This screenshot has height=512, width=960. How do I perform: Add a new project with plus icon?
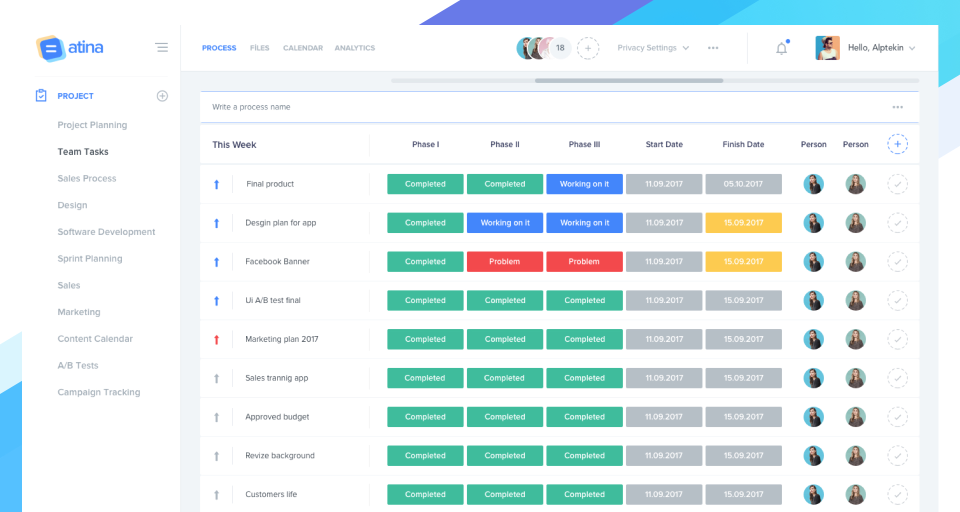click(x=162, y=96)
